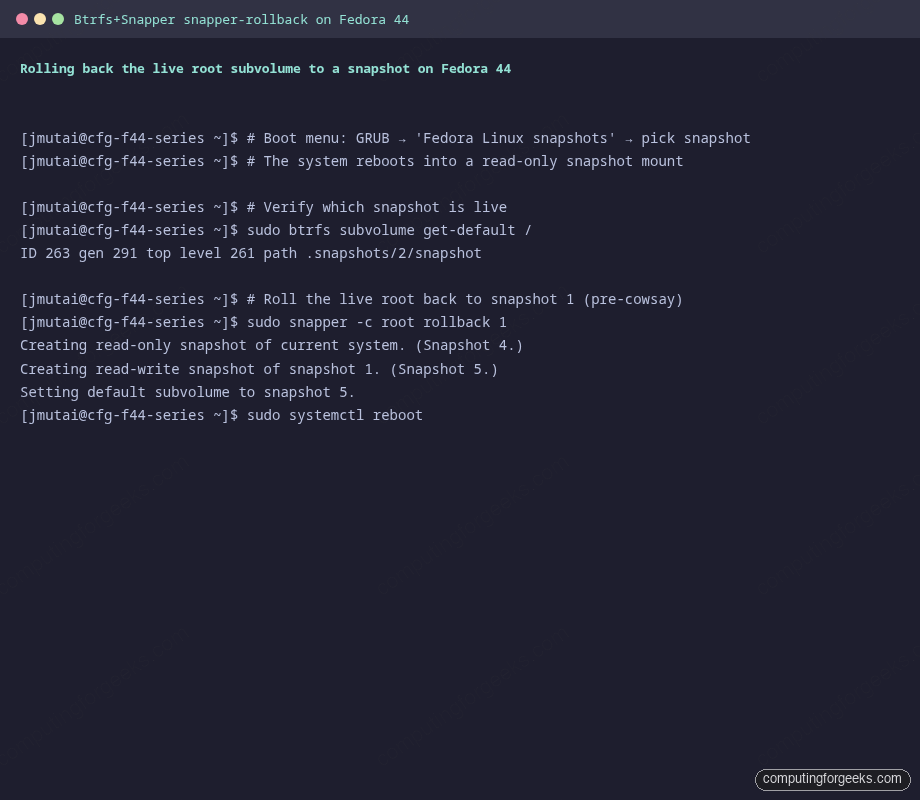Click the yellow minimize window dot
The width and height of the screenshot is (920, 800).
click(40, 19)
